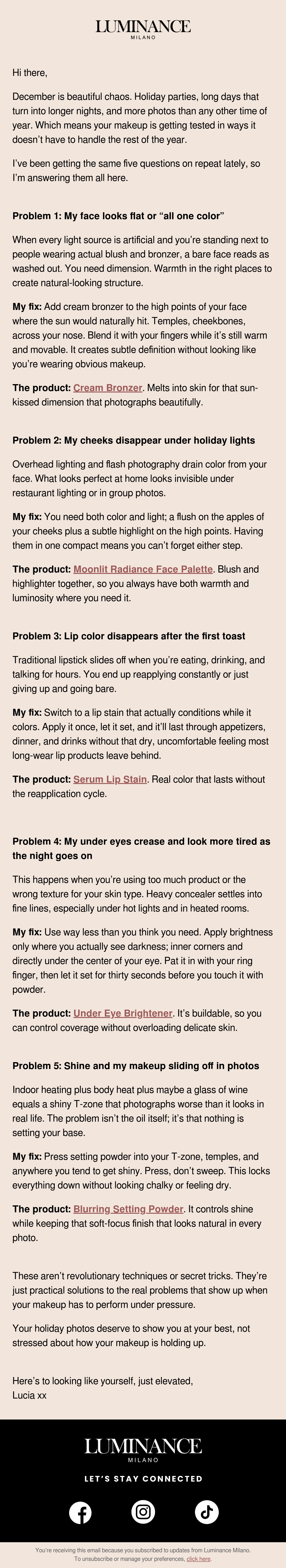Select the Problem 3 lip color heading

pyautogui.click(x=129, y=636)
